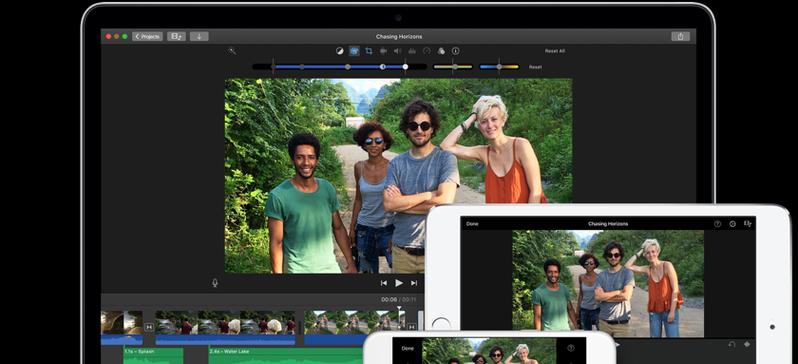Click the playhead marker in the timeline
This screenshot has width=798, height=364.
coord(399,309)
